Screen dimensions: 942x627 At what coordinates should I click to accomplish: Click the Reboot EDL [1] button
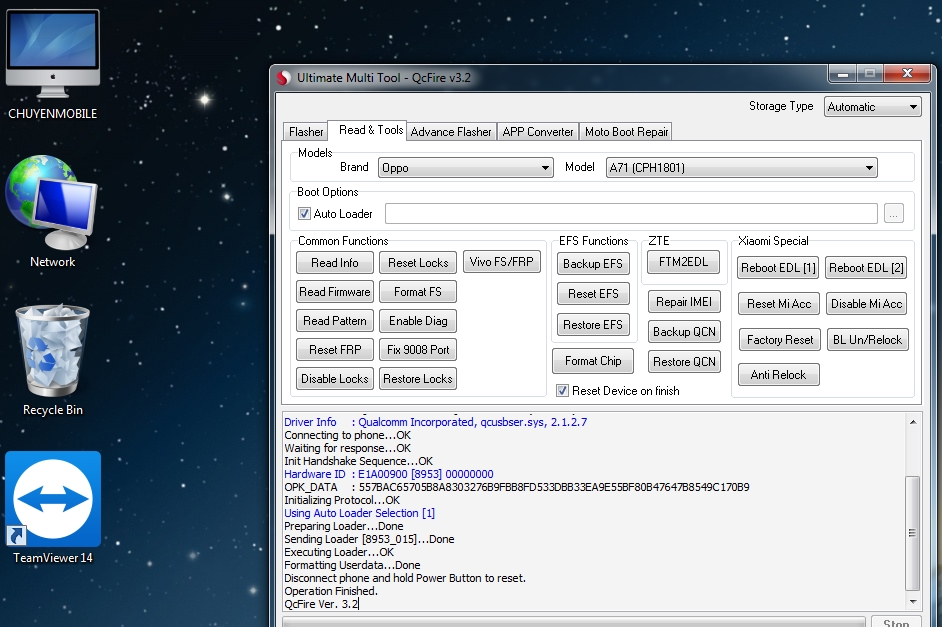click(778, 268)
